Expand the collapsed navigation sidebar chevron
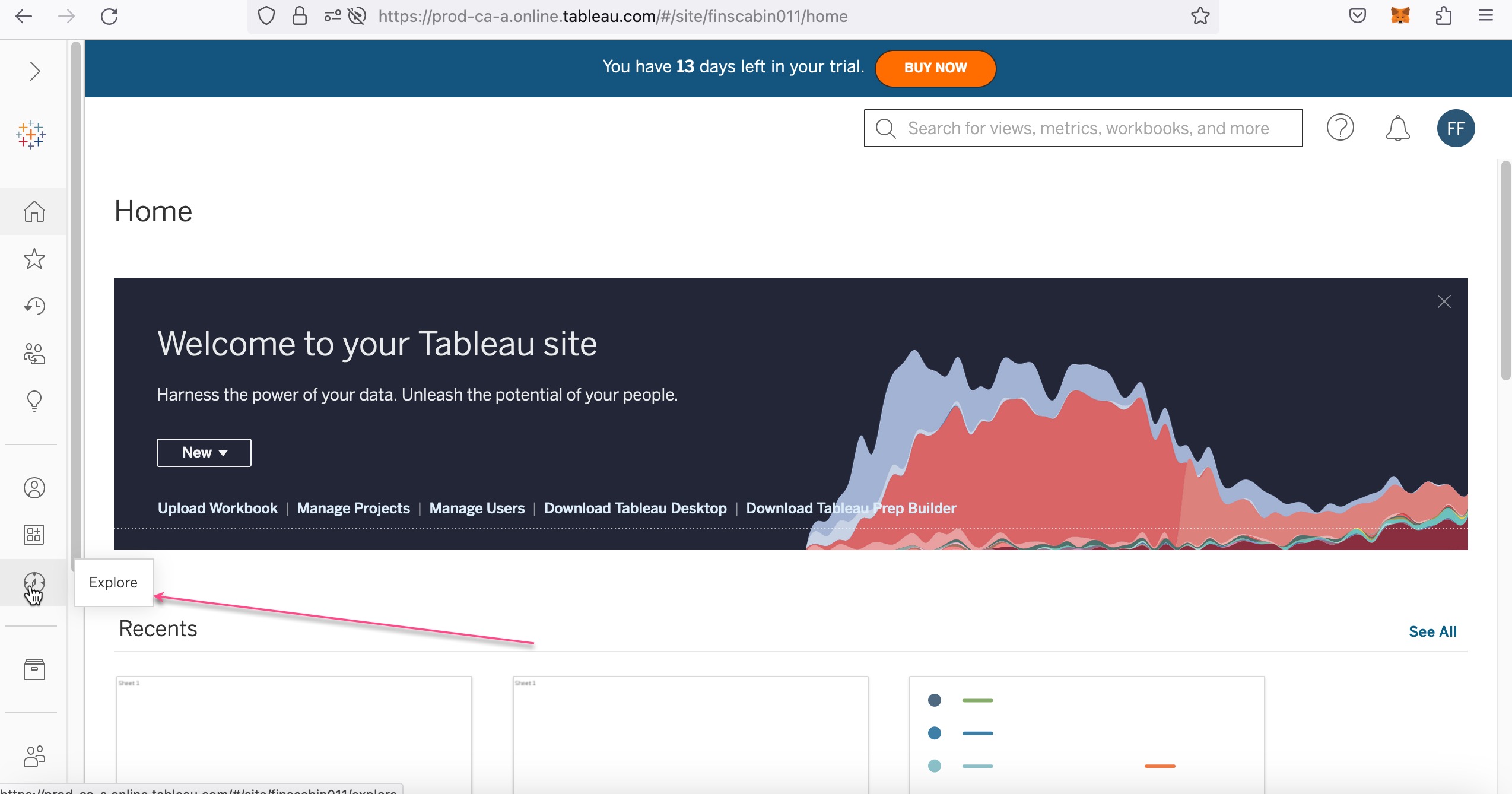The image size is (1512, 794). pyautogui.click(x=34, y=71)
